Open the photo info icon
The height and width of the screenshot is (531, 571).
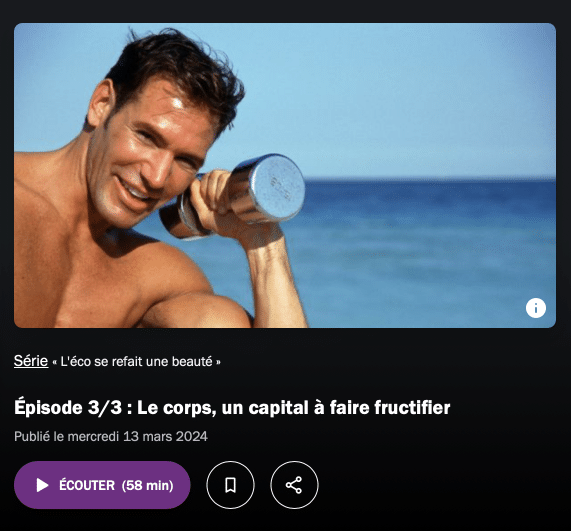click(x=536, y=308)
